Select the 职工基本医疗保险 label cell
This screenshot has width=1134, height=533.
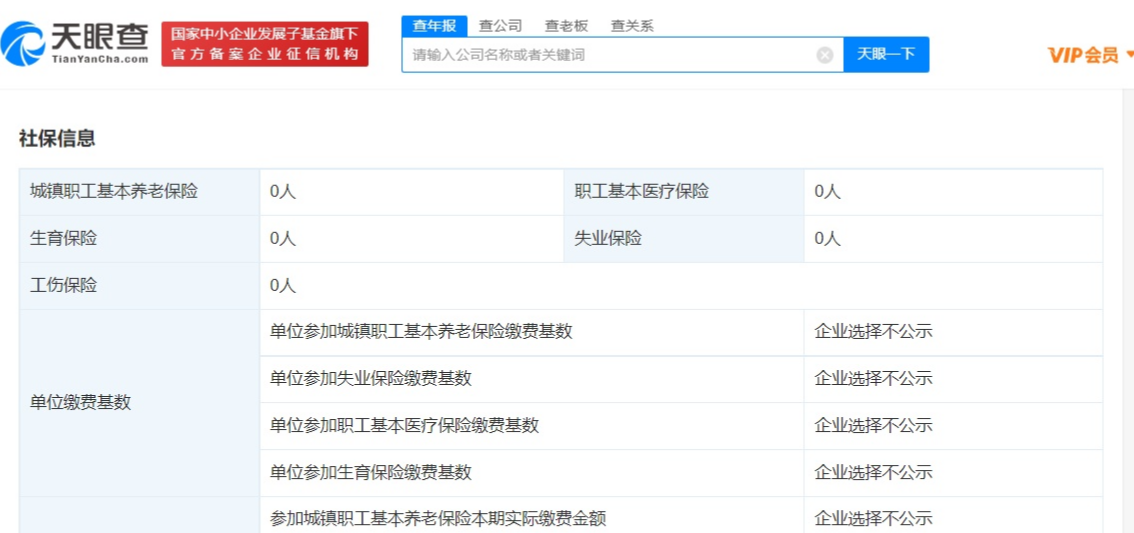[641, 191]
